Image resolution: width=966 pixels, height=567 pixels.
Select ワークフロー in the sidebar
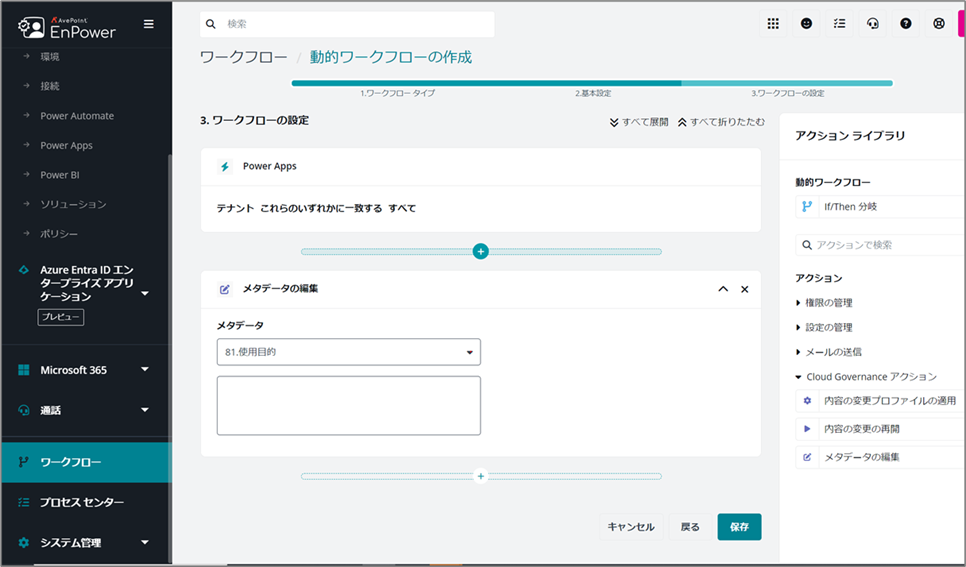(x=86, y=462)
